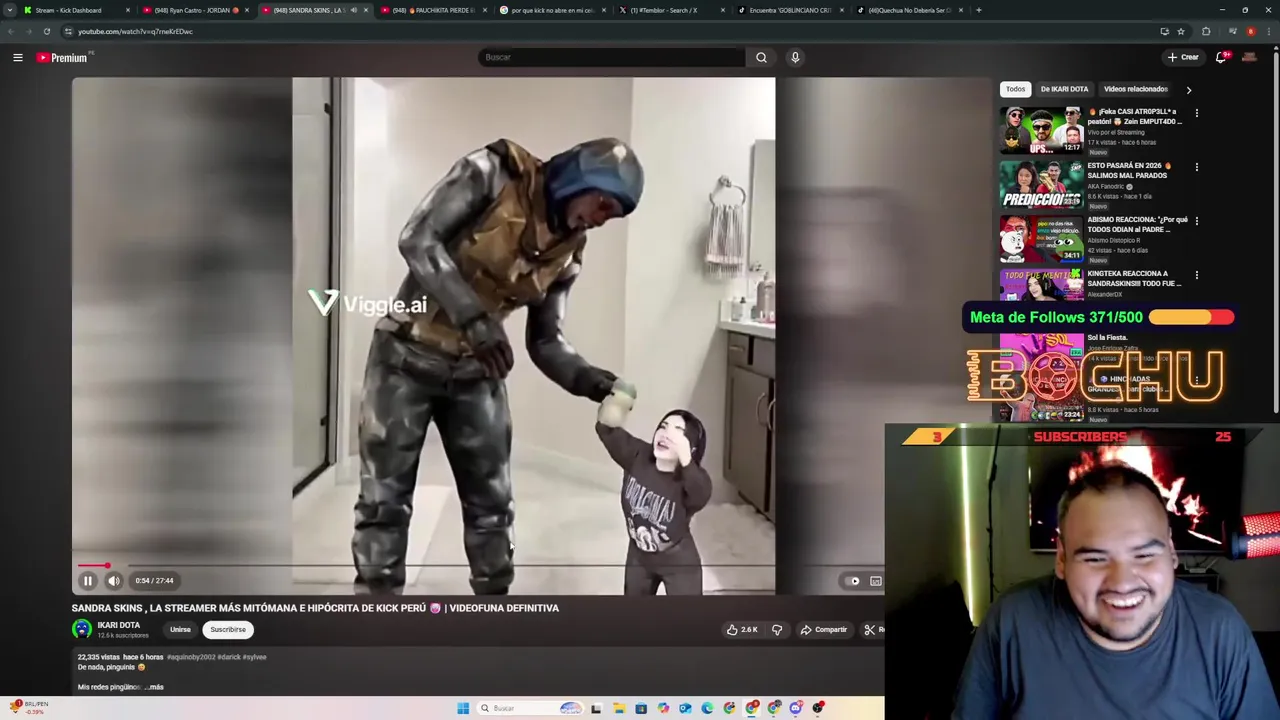Click the magnifier search button
The height and width of the screenshot is (720, 1280).
pyautogui.click(x=761, y=57)
